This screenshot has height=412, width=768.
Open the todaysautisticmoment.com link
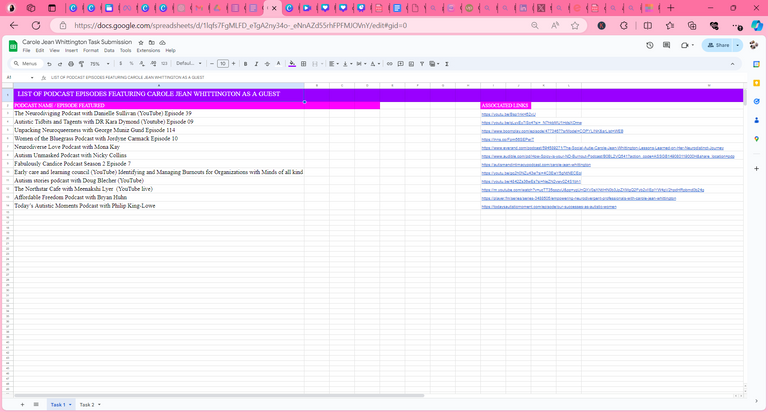[x=549, y=207]
